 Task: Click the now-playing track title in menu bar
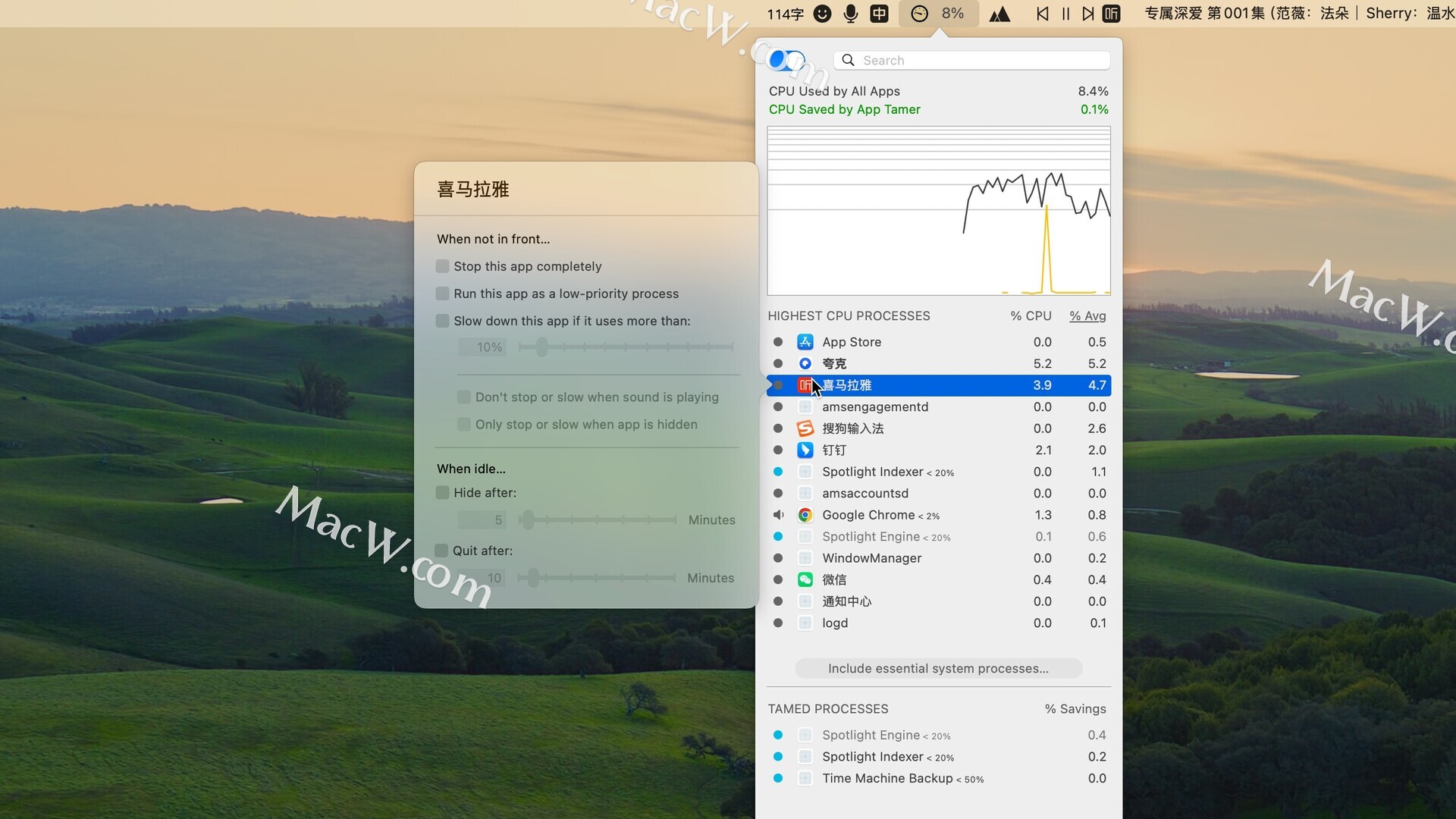tap(1298, 14)
